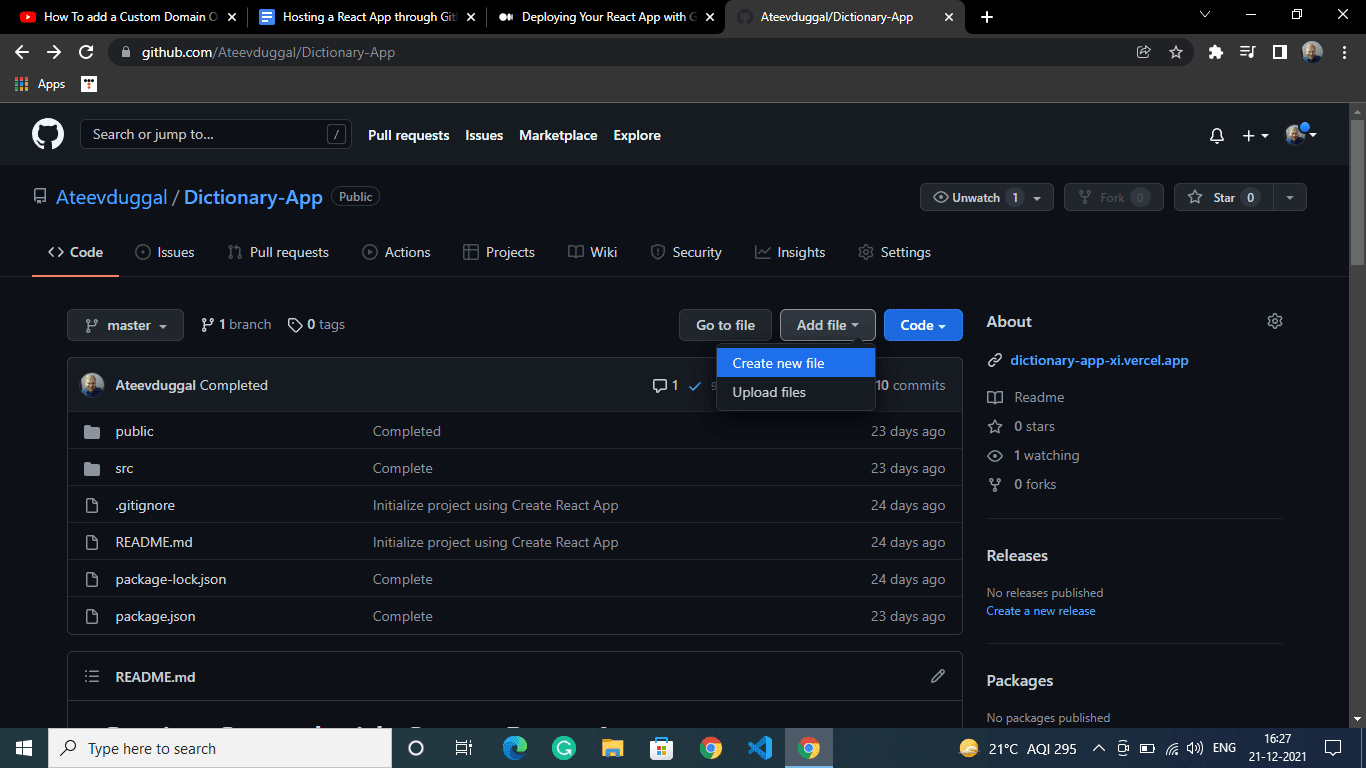Expand the Add file dropdown

pyautogui.click(x=828, y=325)
